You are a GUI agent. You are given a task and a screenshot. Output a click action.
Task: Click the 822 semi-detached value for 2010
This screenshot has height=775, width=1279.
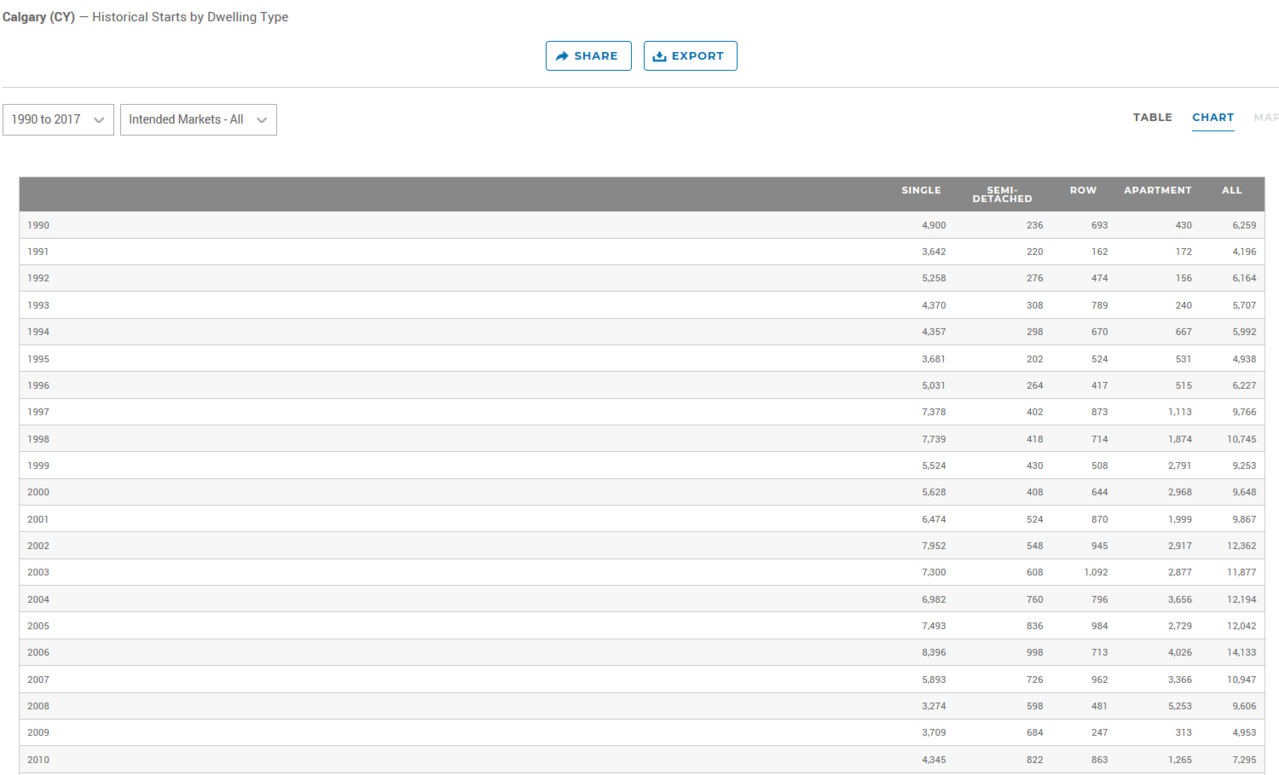coord(1034,760)
